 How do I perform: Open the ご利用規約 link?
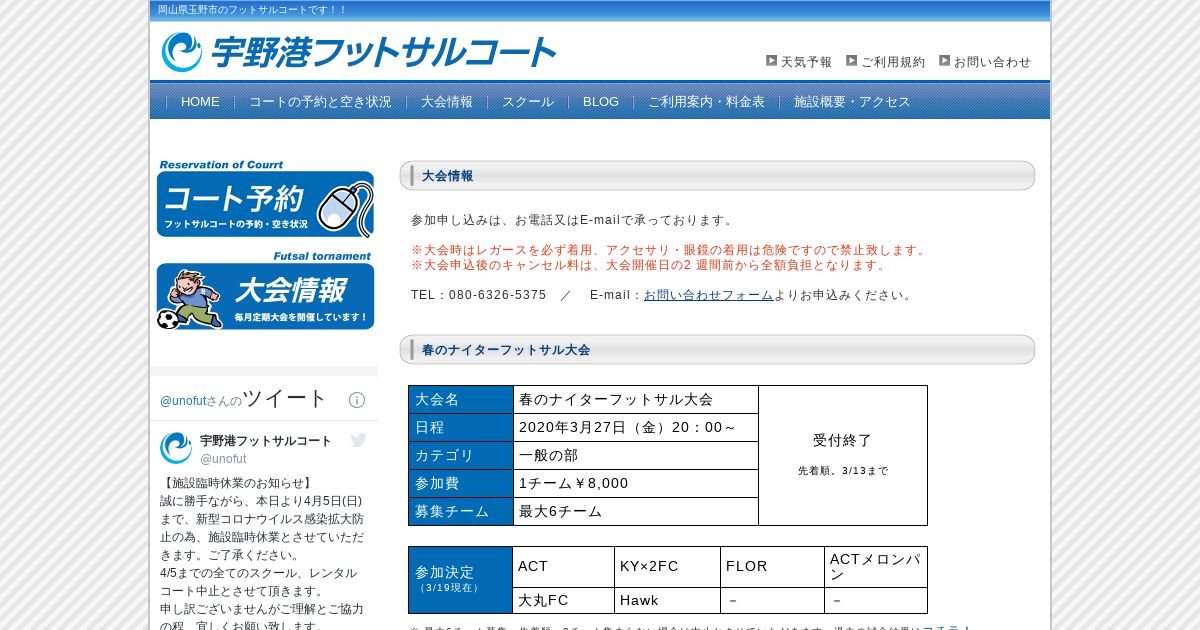893,62
